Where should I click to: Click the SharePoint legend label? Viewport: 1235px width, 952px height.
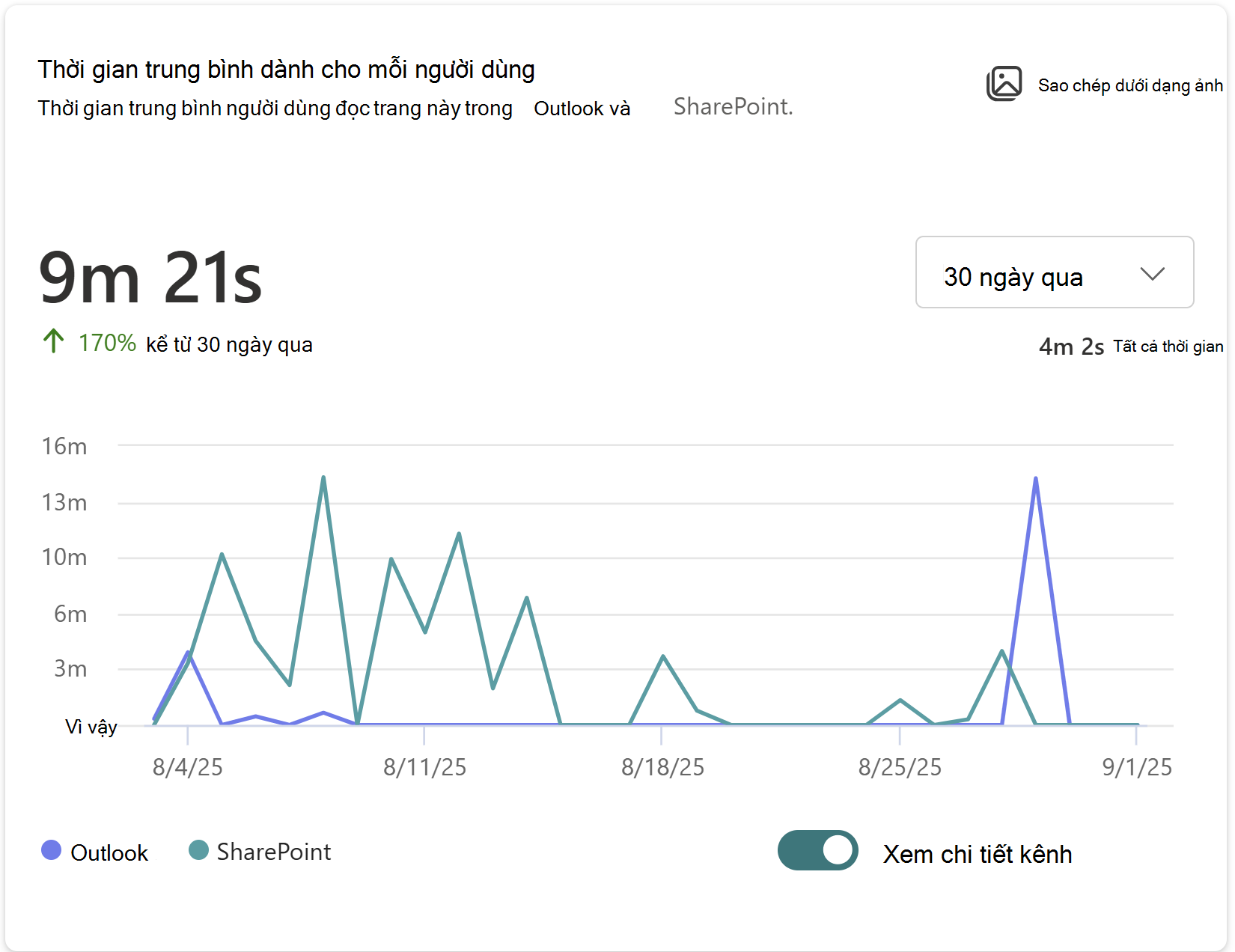pyautogui.click(x=273, y=852)
